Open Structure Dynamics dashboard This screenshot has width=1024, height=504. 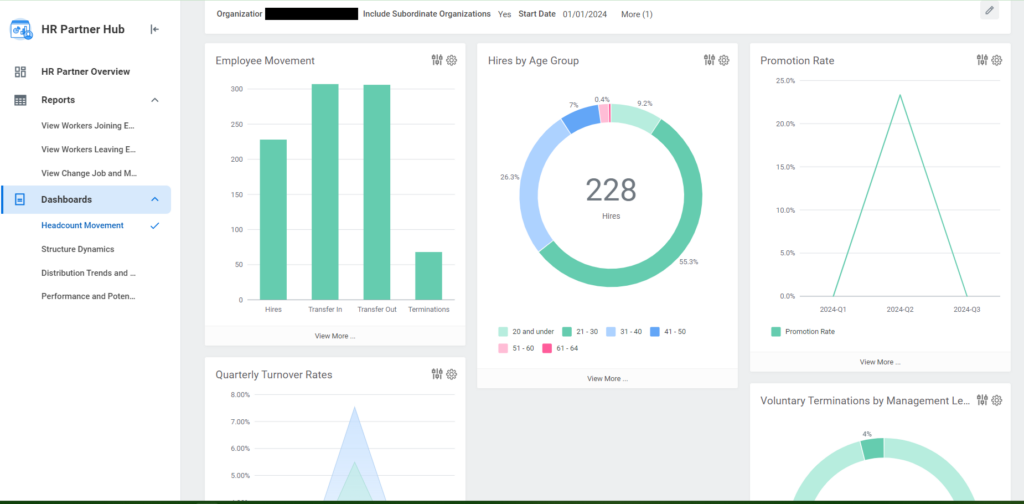coord(78,249)
